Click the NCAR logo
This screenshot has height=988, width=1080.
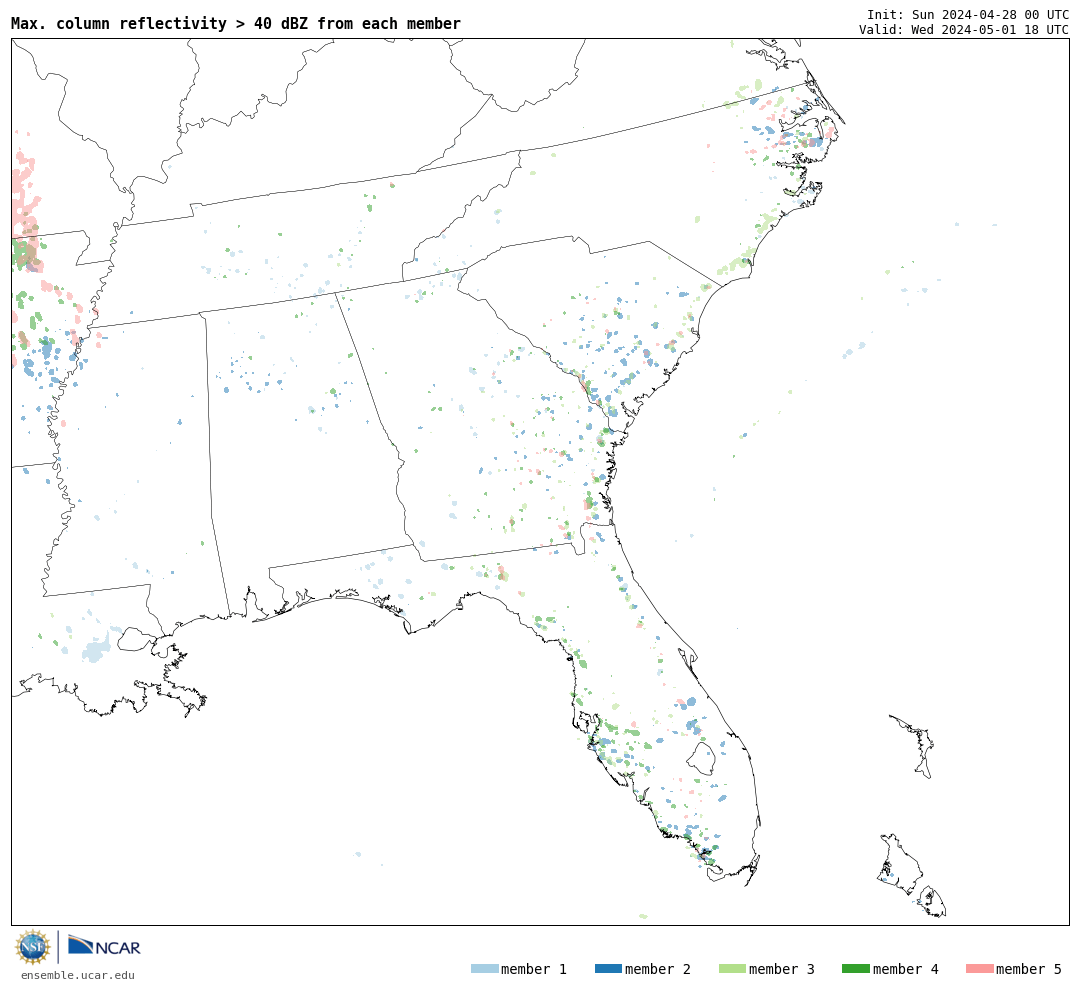point(104,946)
